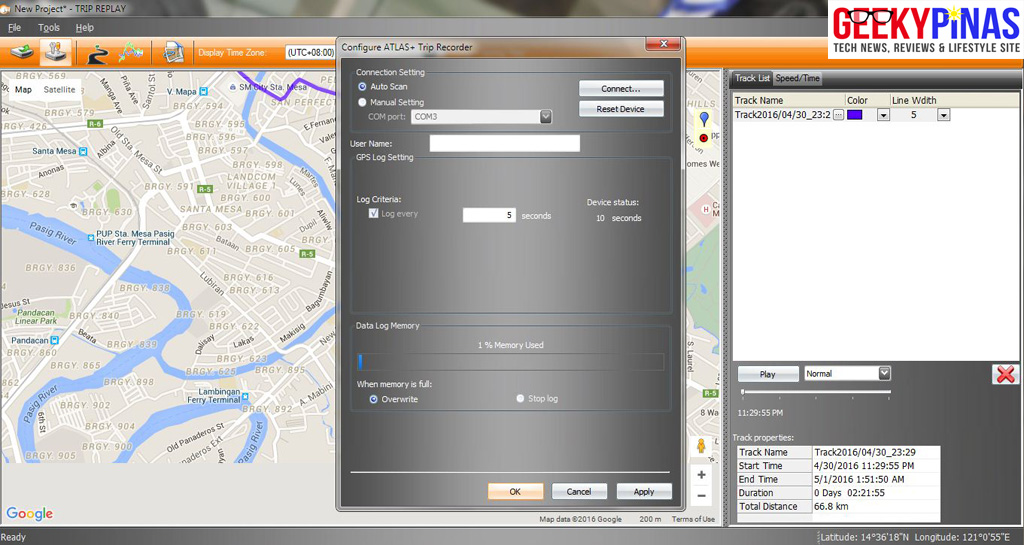The height and width of the screenshot is (545, 1024).
Task: Click the SM City Sta. Mesa place icon
Action: point(232,87)
